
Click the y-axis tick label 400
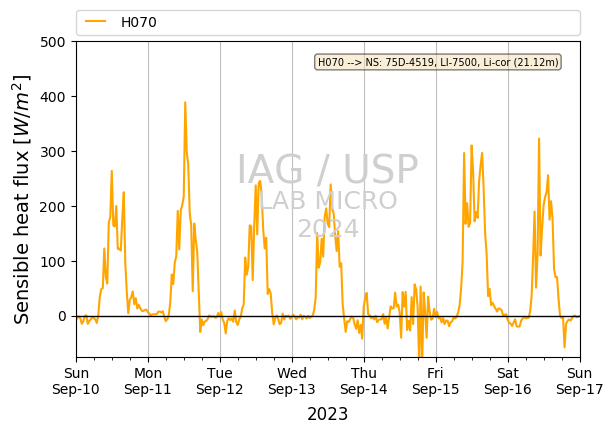pyautogui.click(x=53, y=97)
